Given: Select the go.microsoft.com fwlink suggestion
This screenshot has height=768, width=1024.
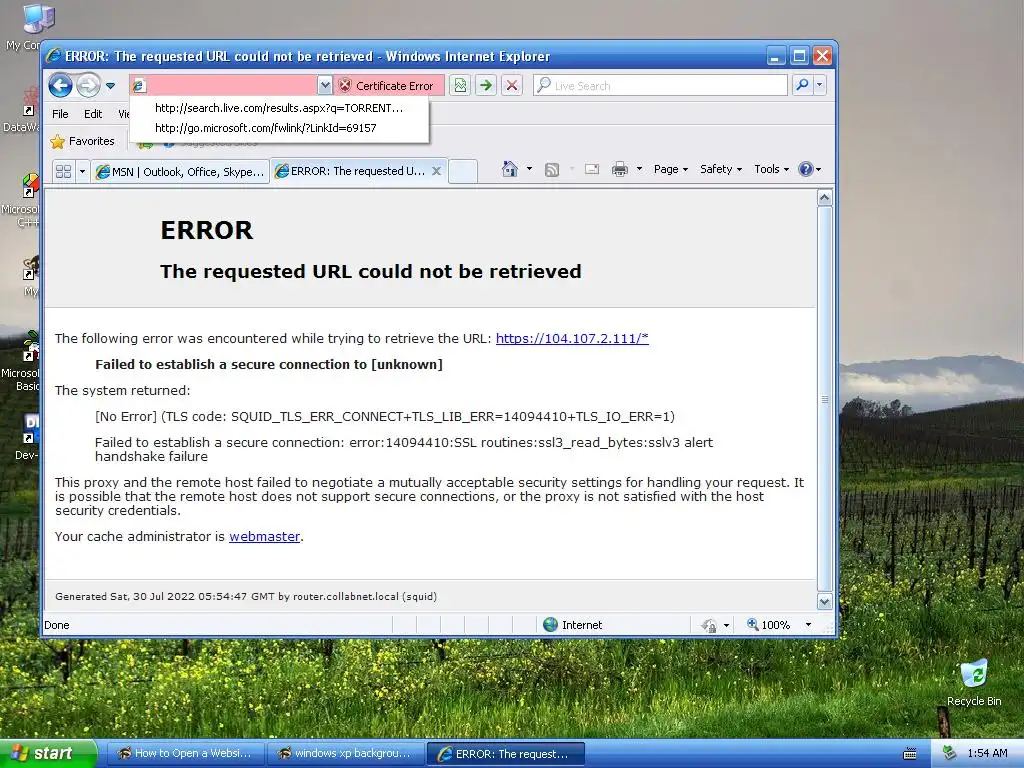Looking at the screenshot, I should point(279,128).
